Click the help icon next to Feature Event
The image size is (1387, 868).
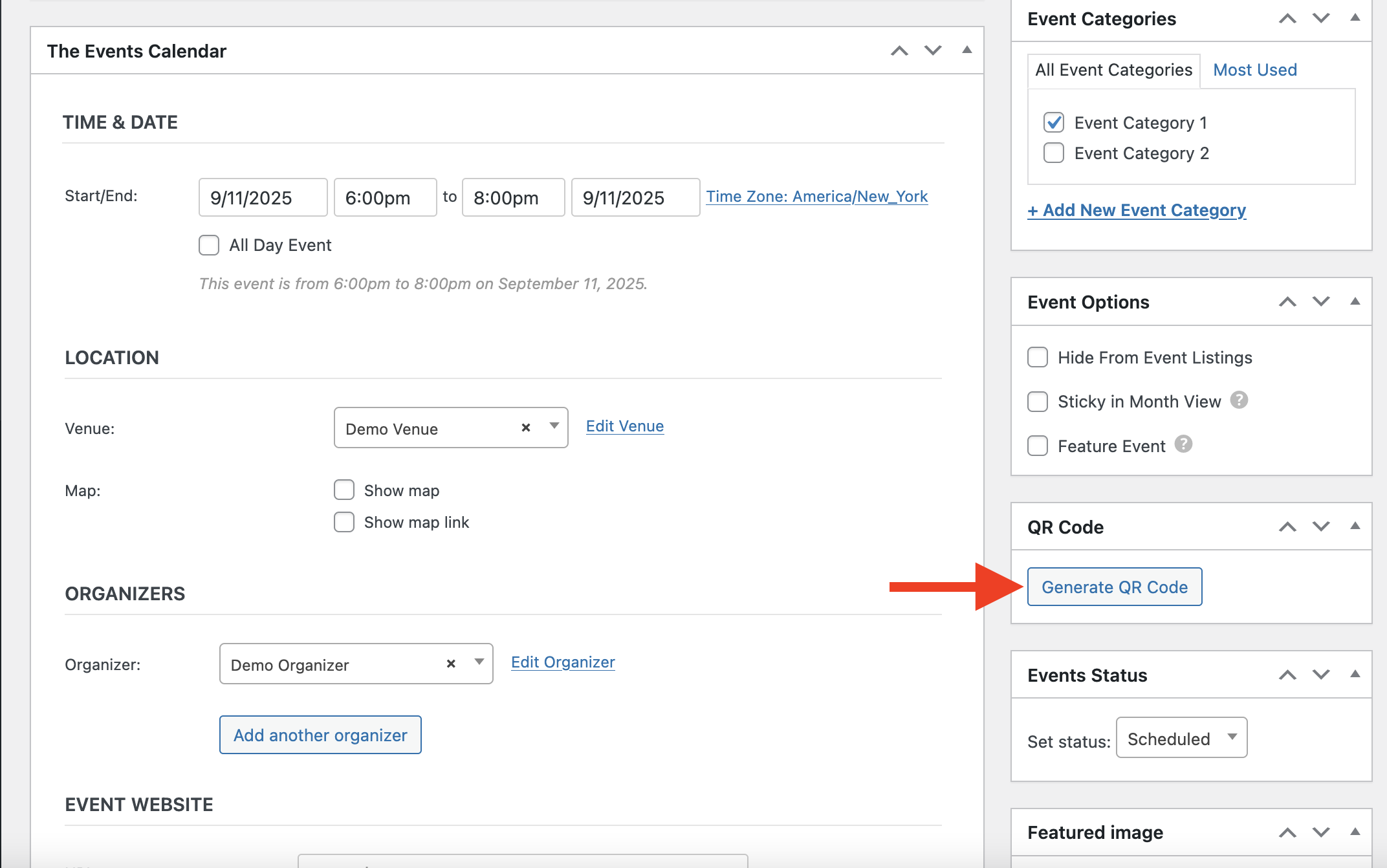coord(1183,444)
